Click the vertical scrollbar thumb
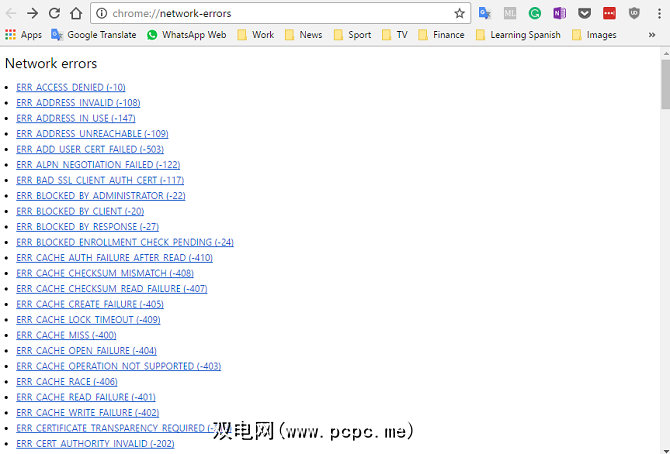Screen dimensions: 670x454 pos(666,84)
